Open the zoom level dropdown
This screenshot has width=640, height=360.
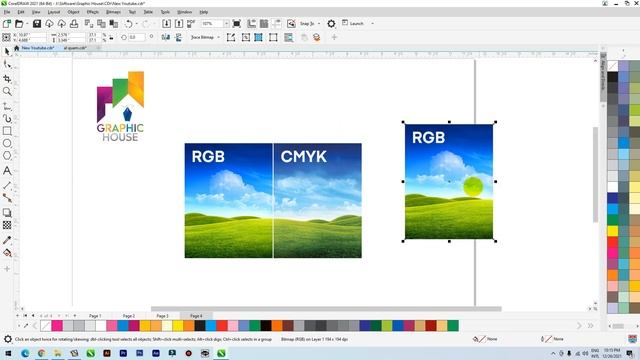click(226, 24)
